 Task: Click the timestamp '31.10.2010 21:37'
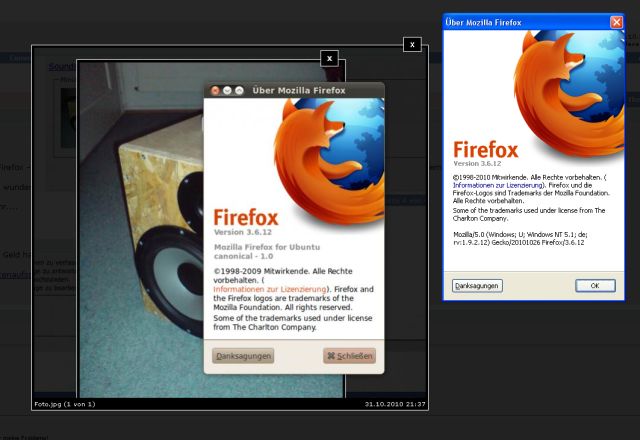coord(395,404)
